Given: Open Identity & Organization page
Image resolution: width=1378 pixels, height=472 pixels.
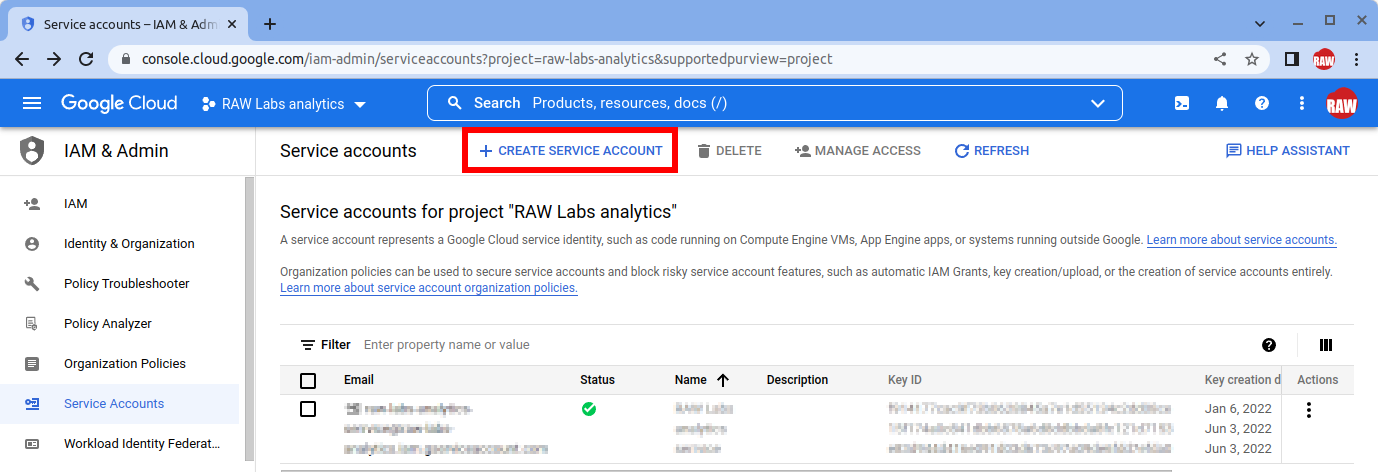Looking at the screenshot, I should tap(120, 244).
